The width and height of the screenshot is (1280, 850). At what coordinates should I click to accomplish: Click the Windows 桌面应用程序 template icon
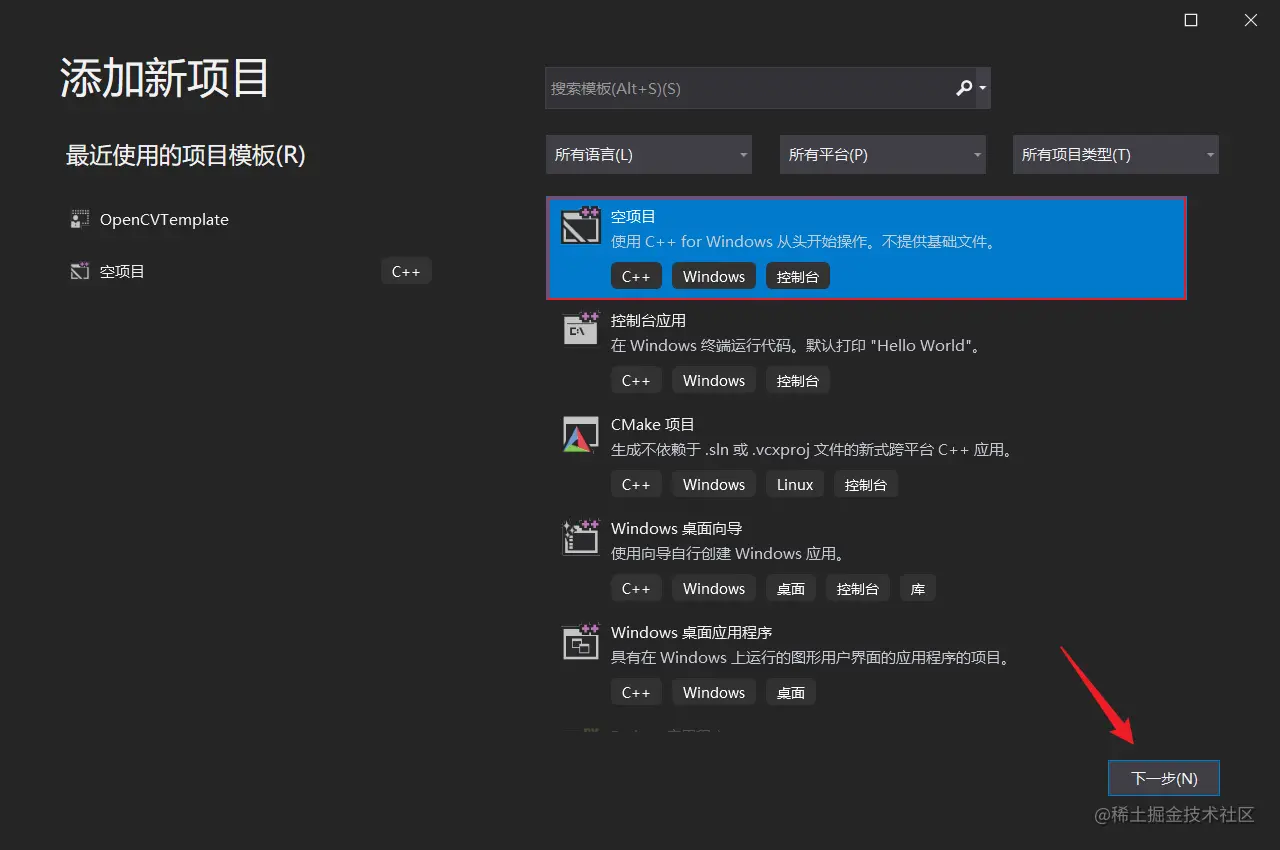[x=581, y=642]
